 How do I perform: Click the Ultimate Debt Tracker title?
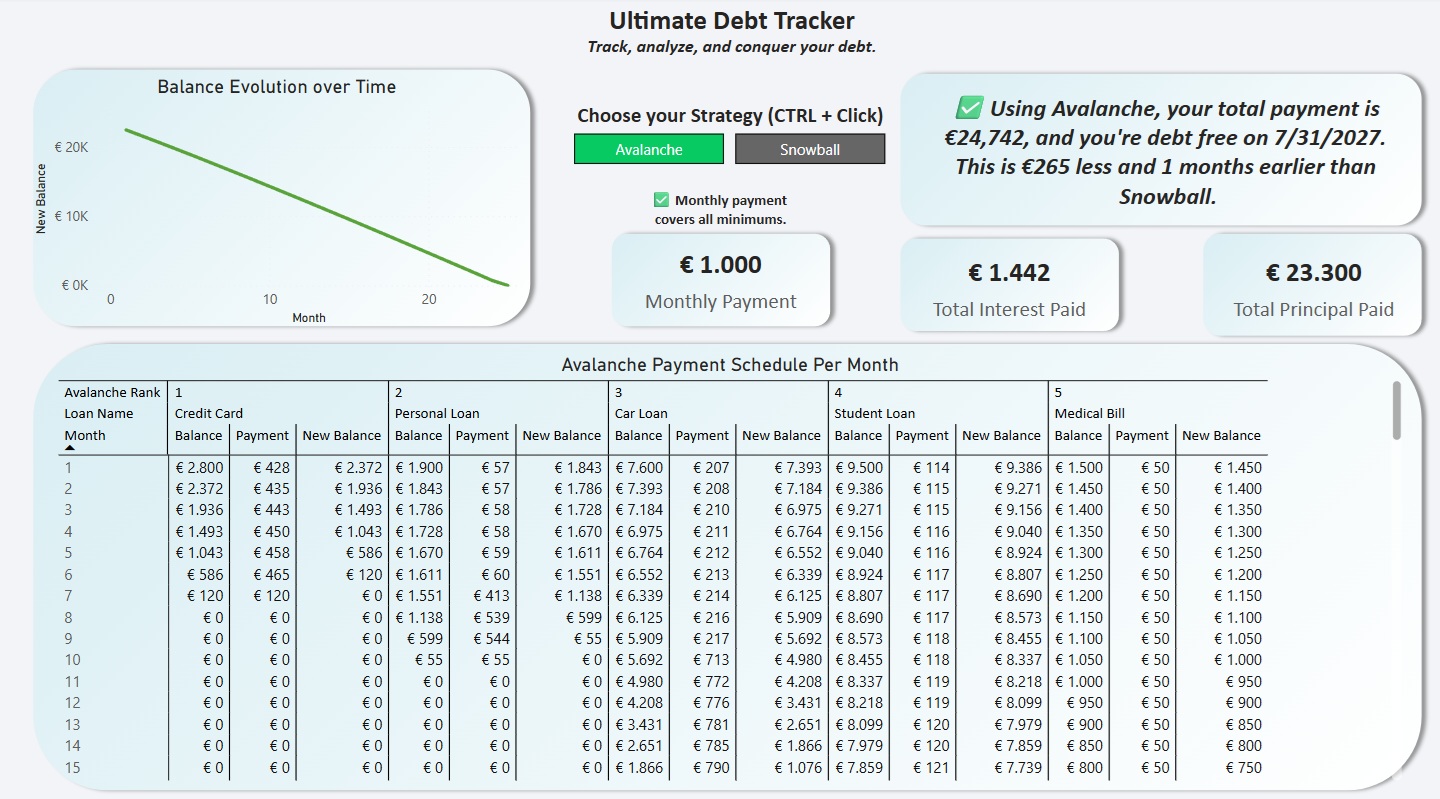click(x=732, y=20)
